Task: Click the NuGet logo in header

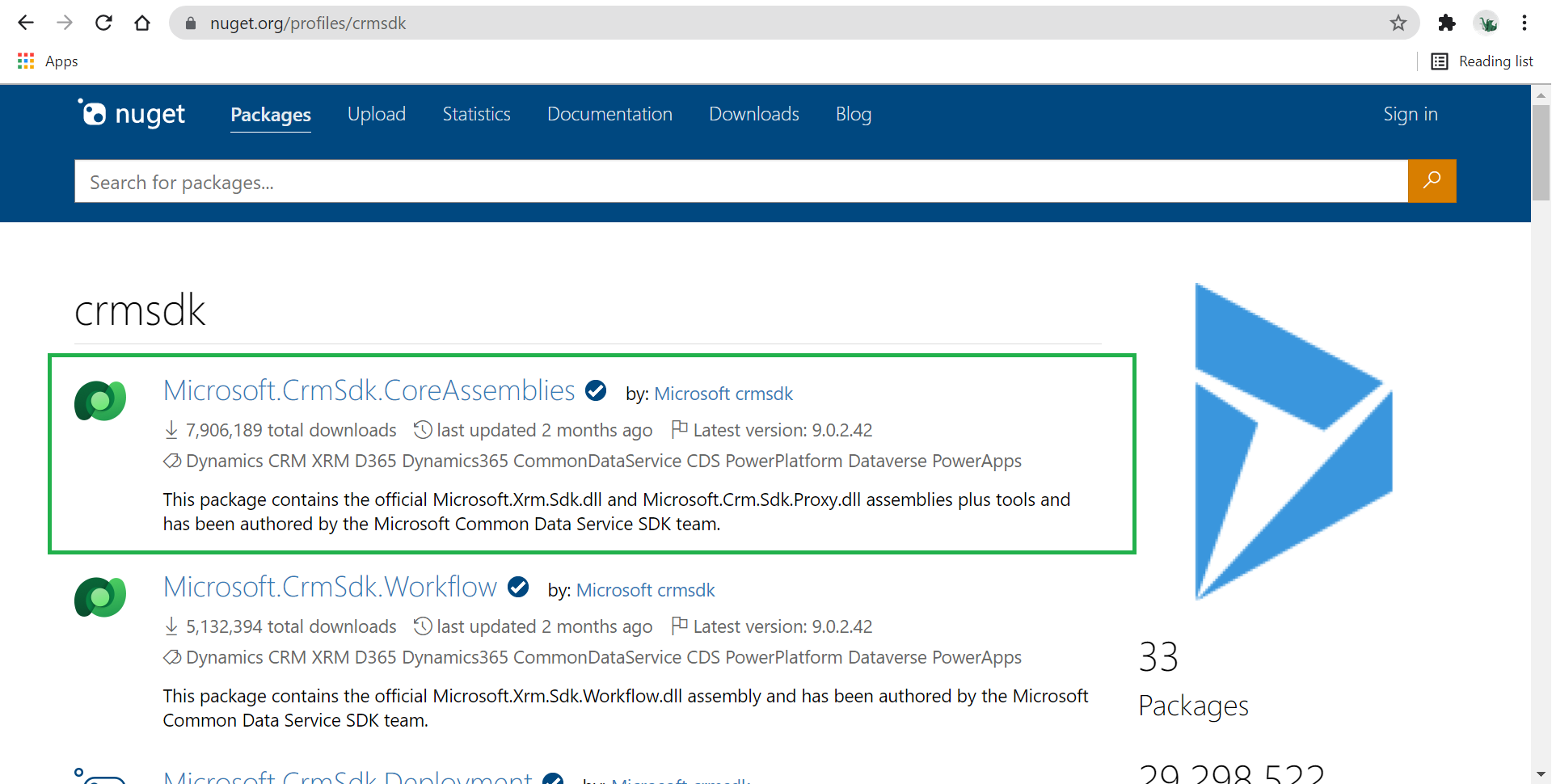Action: pos(132,114)
